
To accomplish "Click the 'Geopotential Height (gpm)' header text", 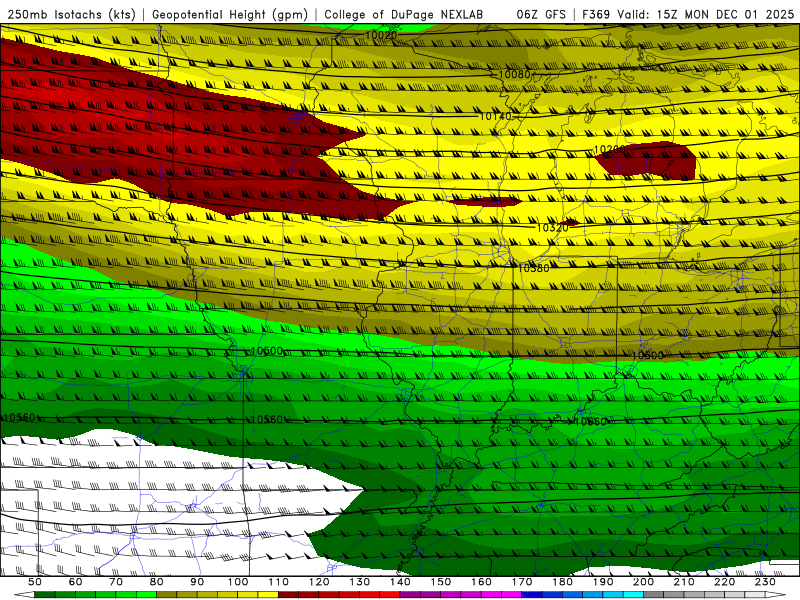I will pyautogui.click(x=230, y=14).
